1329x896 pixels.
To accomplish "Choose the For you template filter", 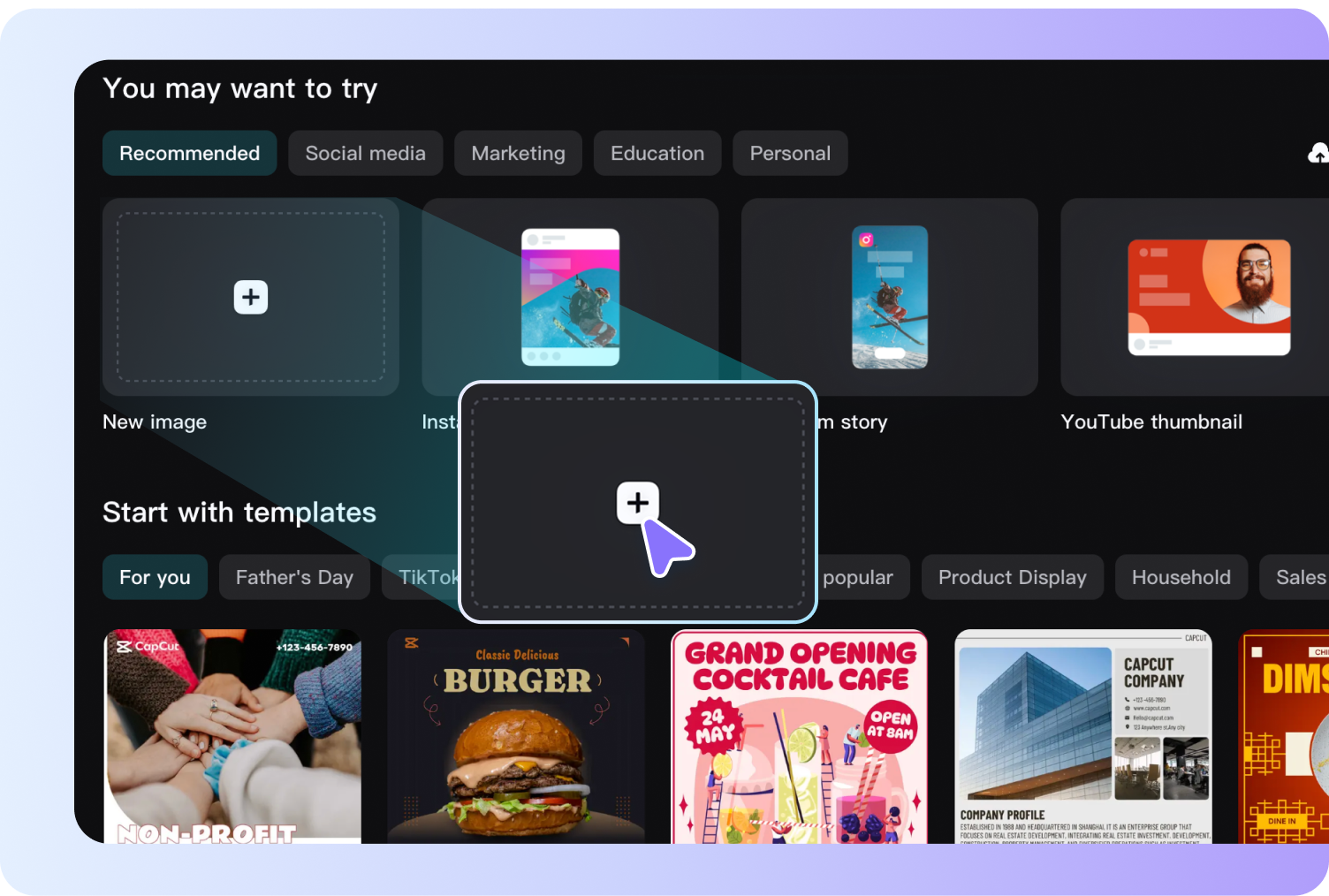I will pos(155,578).
